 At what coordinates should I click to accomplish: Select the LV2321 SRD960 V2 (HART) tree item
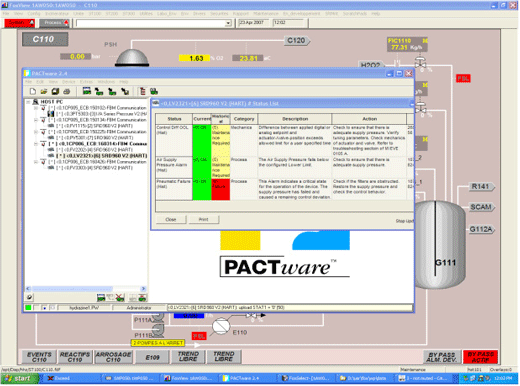[x=101, y=156]
